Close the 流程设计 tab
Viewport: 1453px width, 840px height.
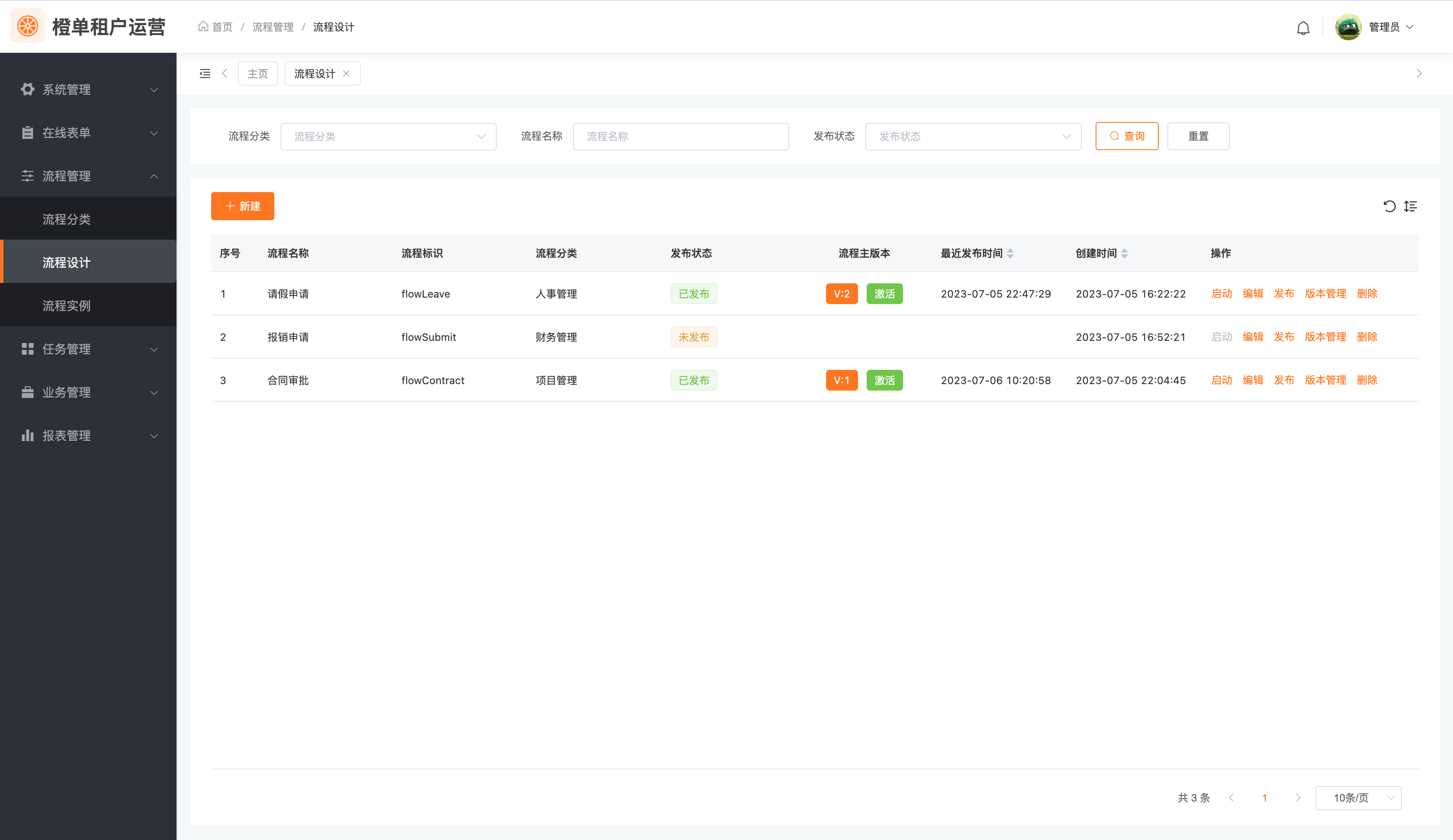pos(346,73)
